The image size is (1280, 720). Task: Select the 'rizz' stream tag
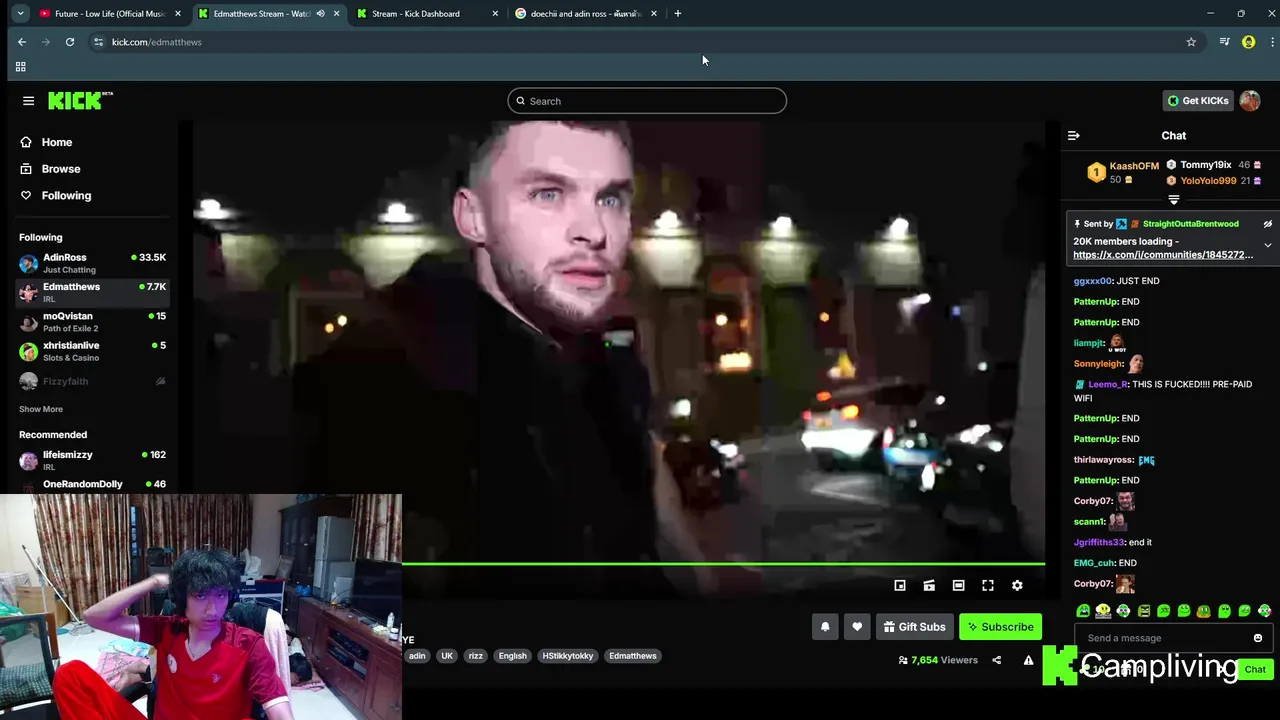coord(476,656)
